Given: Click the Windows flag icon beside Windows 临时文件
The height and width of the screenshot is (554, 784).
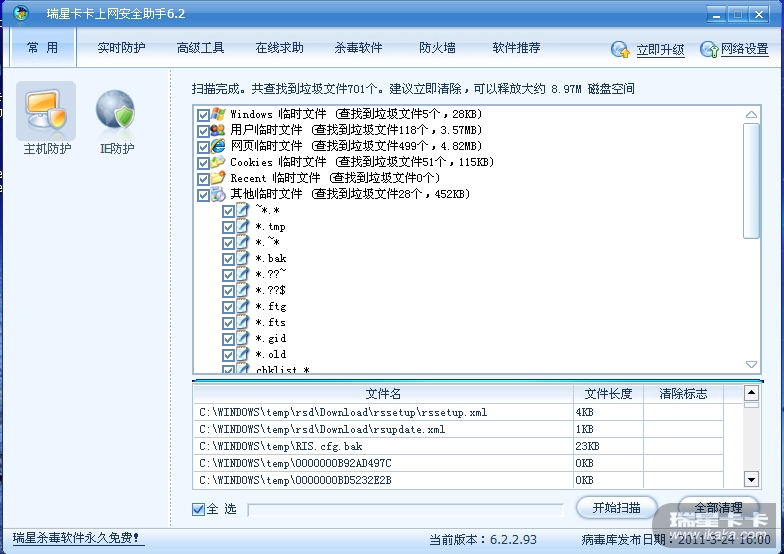Looking at the screenshot, I should tap(218, 114).
